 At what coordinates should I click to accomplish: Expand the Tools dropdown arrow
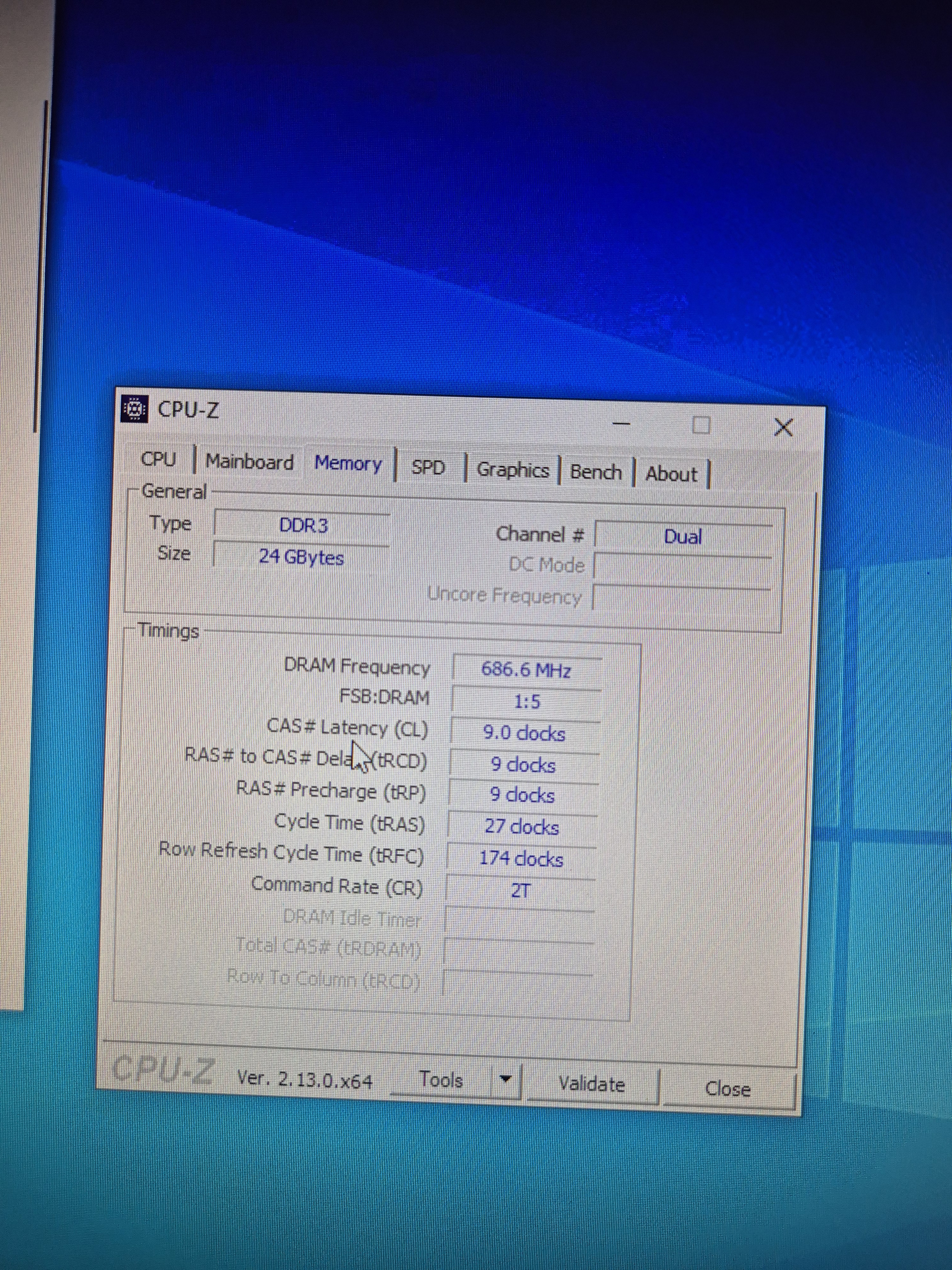[506, 1079]
